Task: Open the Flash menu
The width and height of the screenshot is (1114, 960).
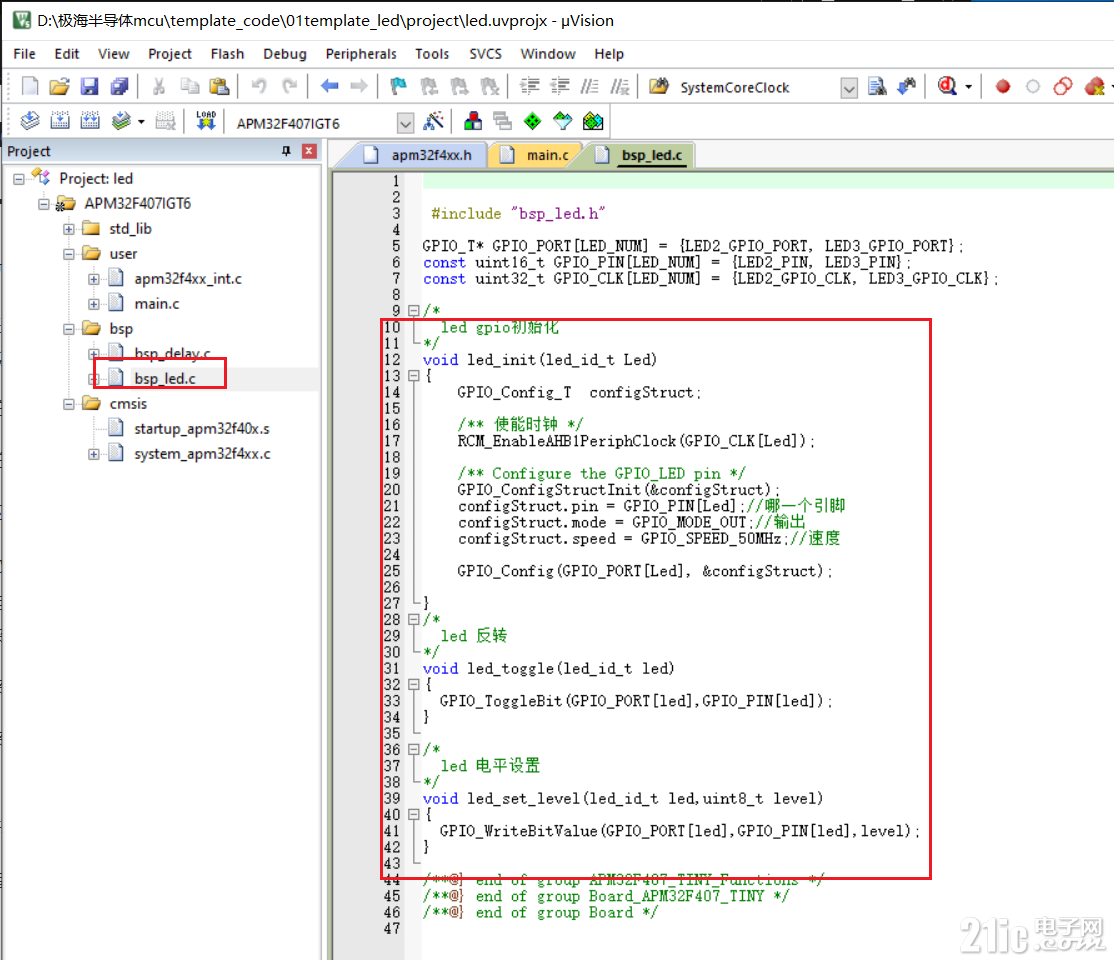Action: click(x=227, y=54)
